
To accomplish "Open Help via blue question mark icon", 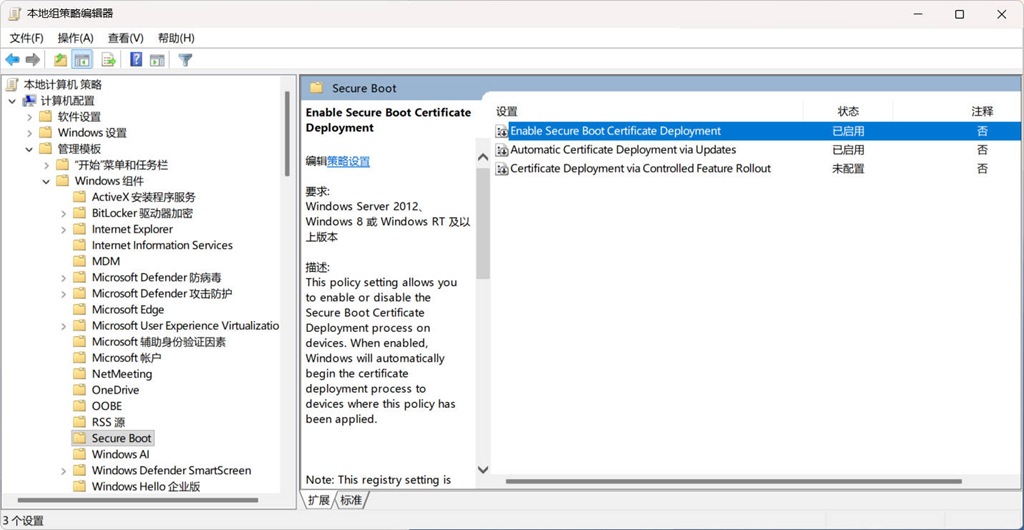I will coord(136,60).
